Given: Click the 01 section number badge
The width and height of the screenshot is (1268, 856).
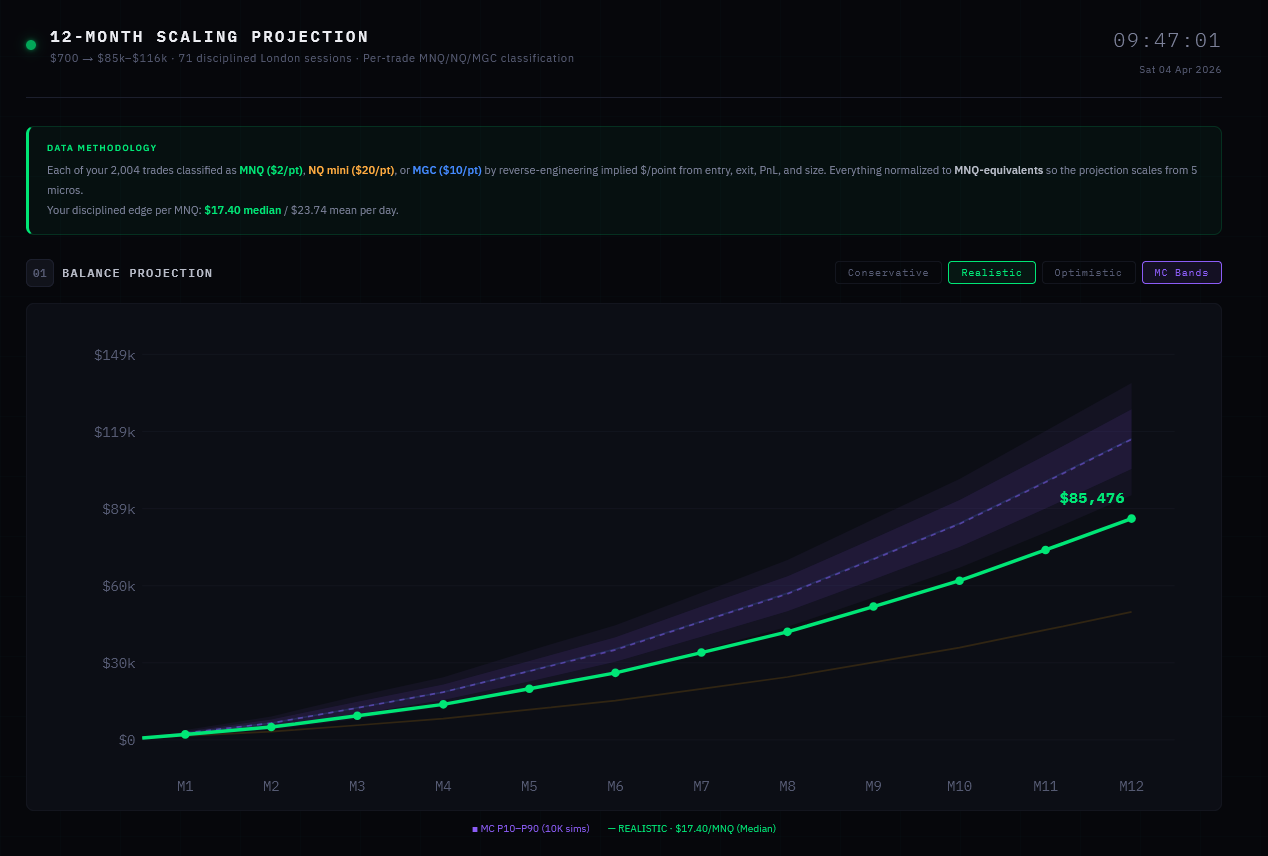Looking at the screenshot, I should coord(40,273).
